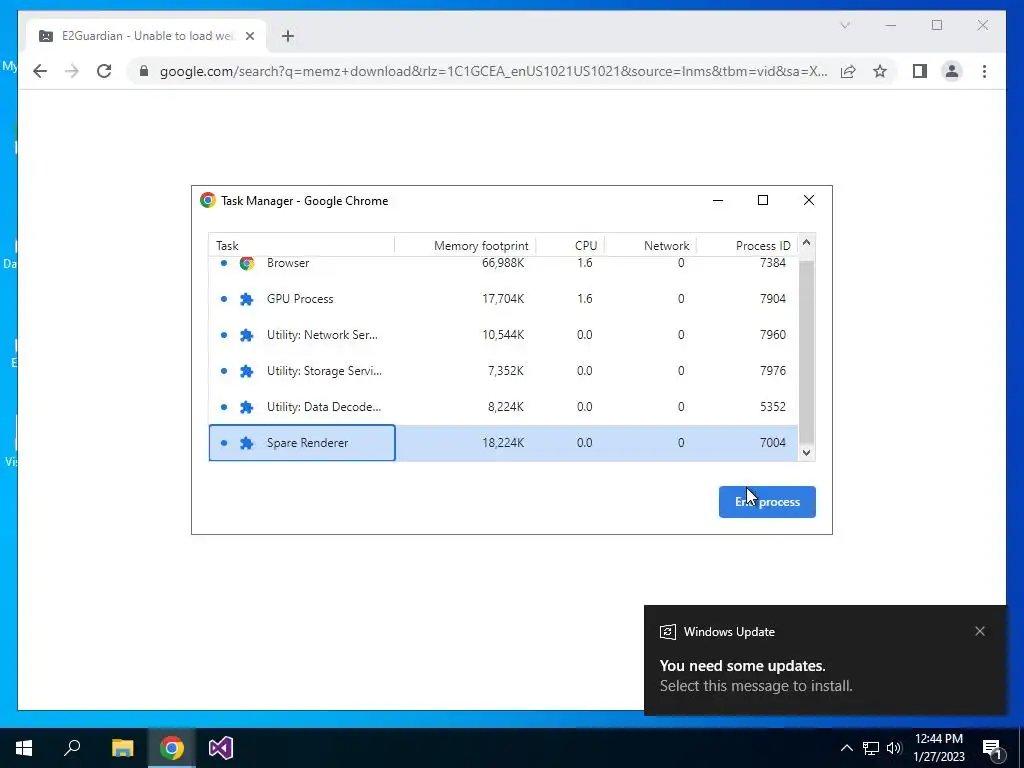Minimize the Task Manager window
Viewport: 1024px width, 768px height.
(x=718, y=200)
